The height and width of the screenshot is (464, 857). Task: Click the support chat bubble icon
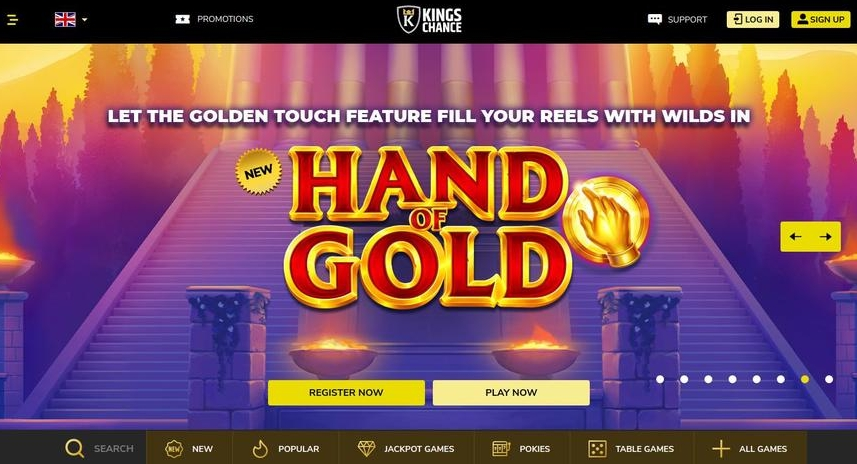click(x=654, y=20)
